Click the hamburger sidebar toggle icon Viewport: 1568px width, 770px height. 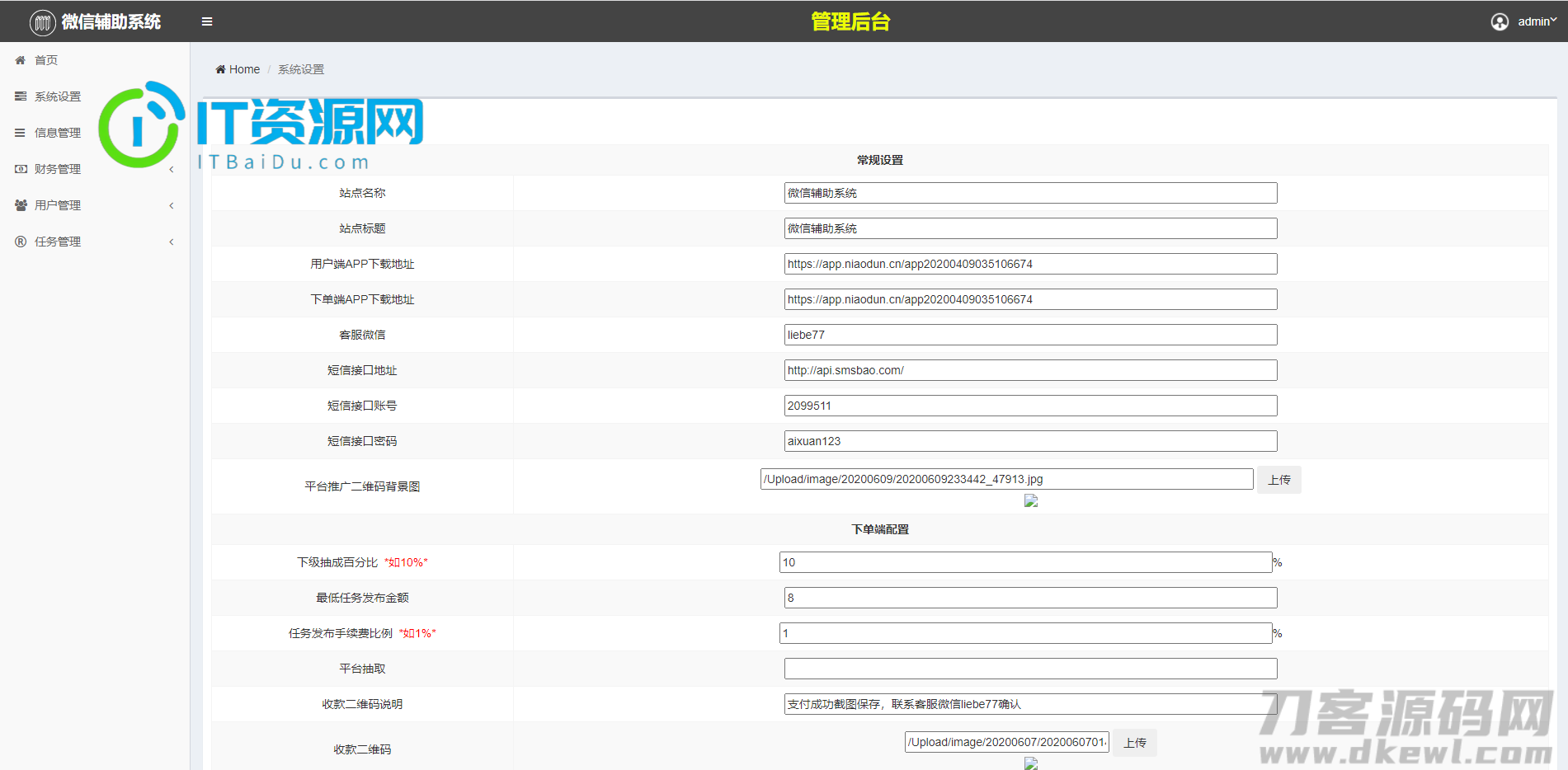[207, 21]
